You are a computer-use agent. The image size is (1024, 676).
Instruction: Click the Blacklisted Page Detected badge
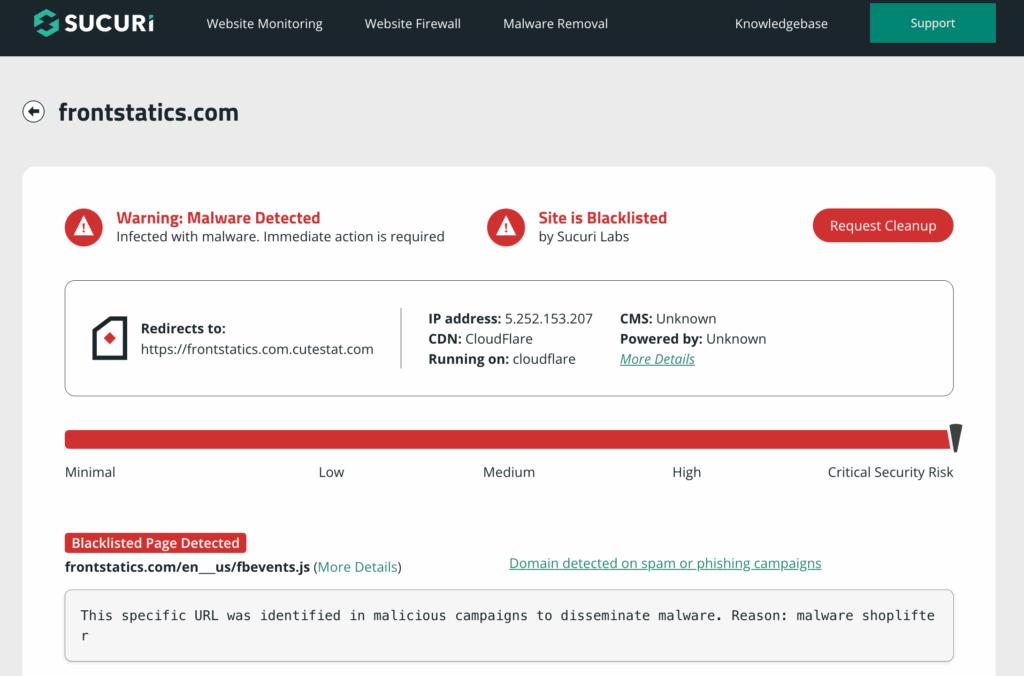[155, 543]
